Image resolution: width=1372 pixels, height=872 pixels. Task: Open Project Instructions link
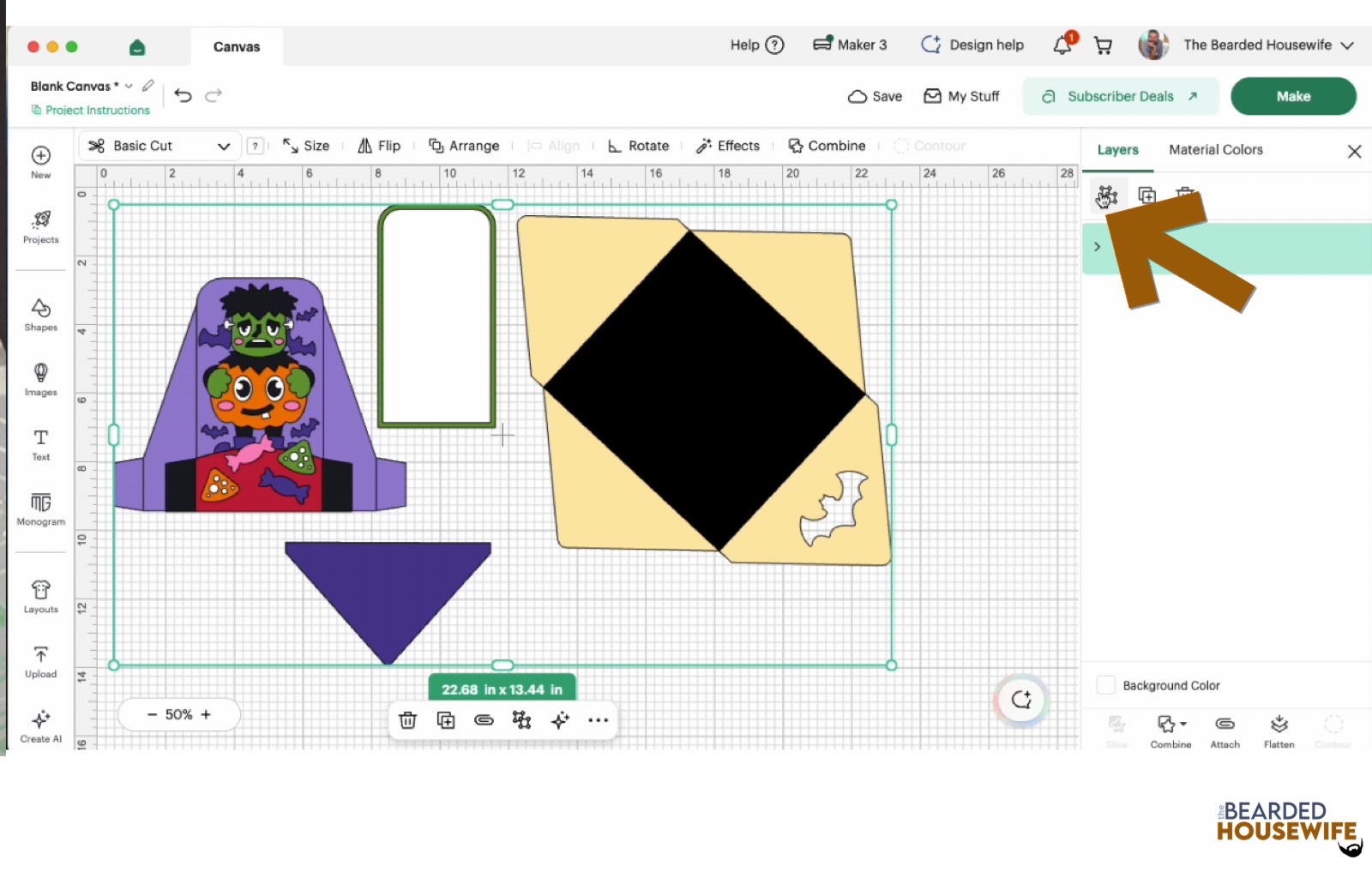click(x=91, y=110)
